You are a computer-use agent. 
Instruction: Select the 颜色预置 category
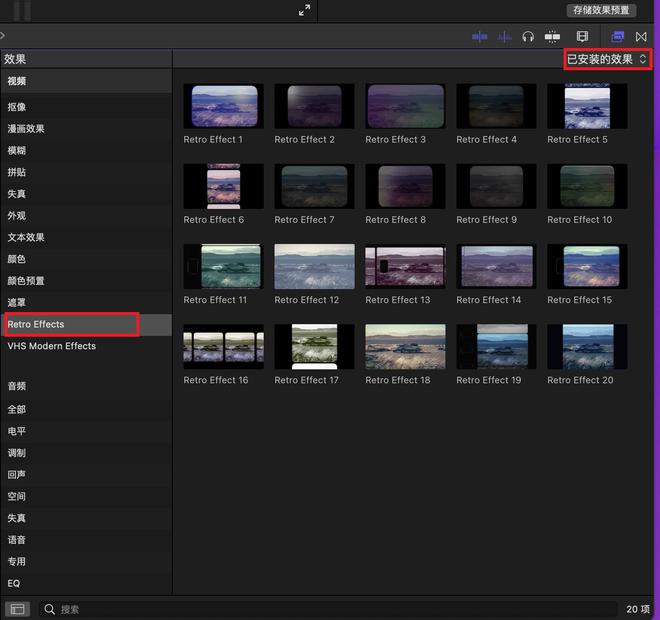click(26, 281)
